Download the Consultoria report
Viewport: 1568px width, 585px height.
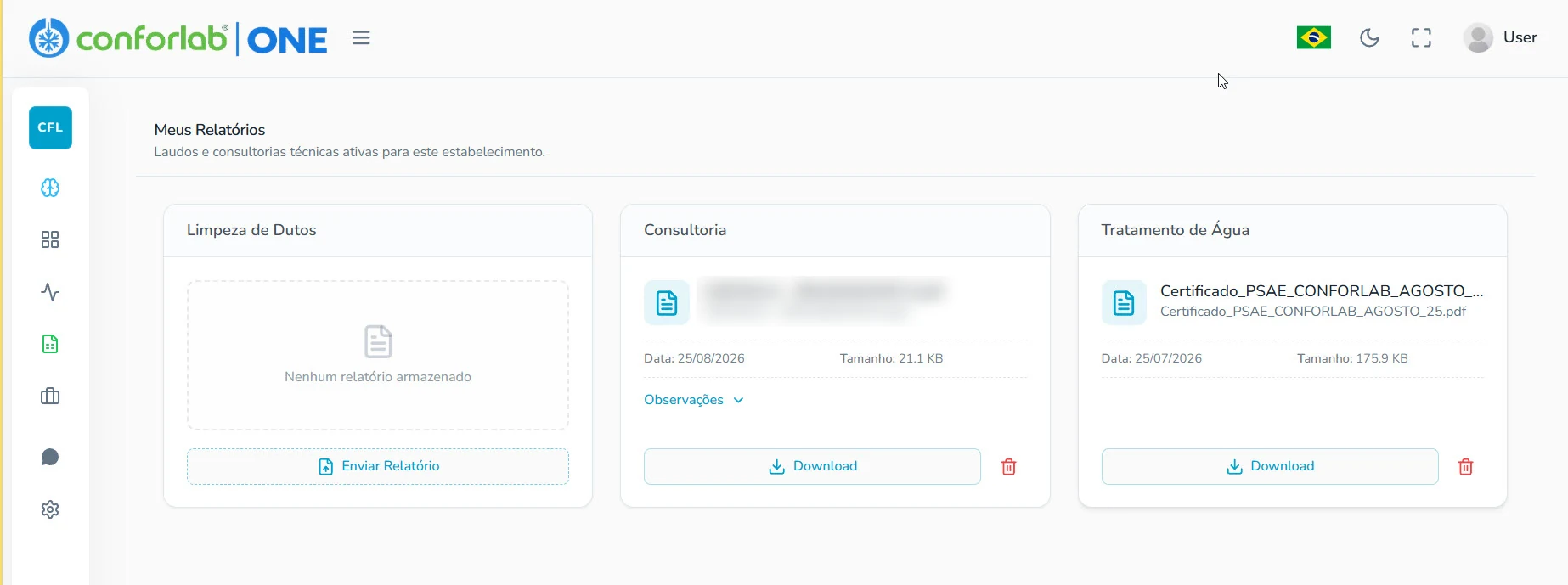click(812, 466)
